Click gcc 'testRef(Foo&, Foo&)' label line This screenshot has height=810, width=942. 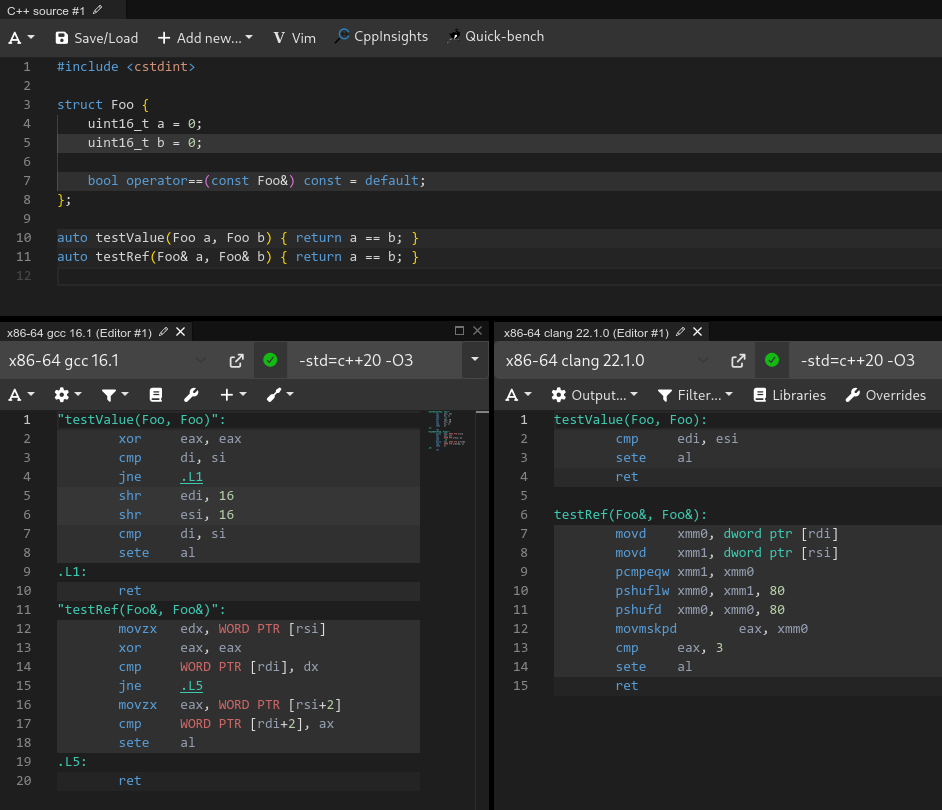[x=141, y=610]
